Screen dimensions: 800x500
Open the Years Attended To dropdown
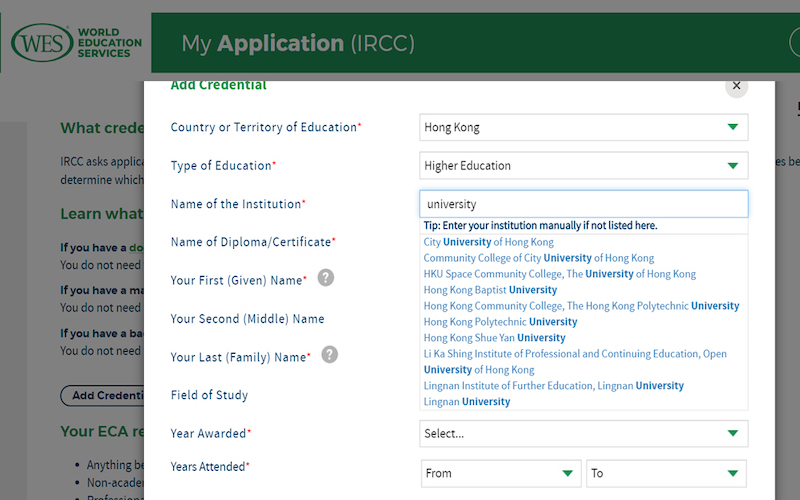pyautogui.click(x=666, y=473)
